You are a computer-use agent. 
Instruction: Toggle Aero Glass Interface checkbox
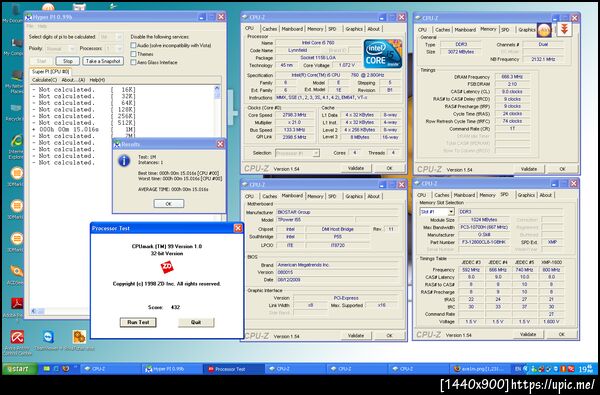[x=133, y=62]
